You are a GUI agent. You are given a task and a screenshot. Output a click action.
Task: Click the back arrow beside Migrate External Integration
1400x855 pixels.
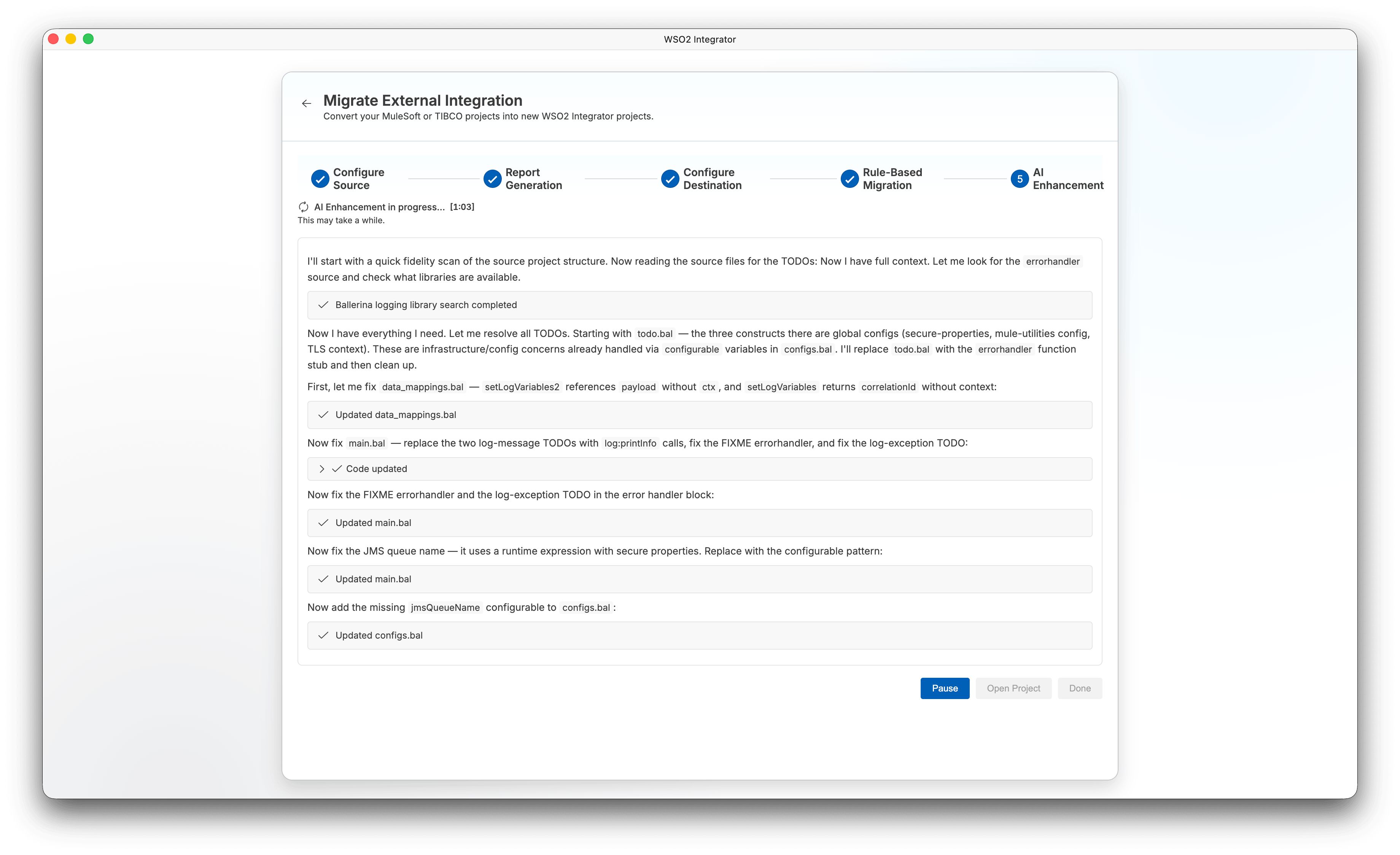point(306,103)
